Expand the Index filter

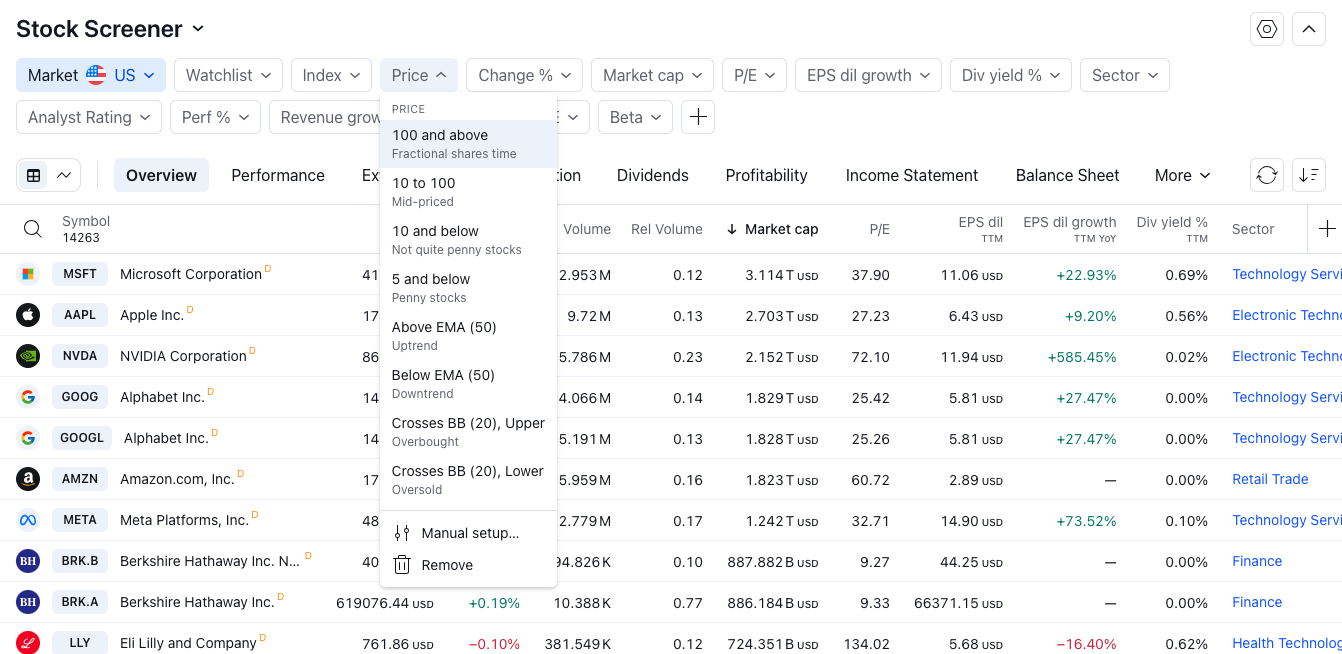[331, 75]
